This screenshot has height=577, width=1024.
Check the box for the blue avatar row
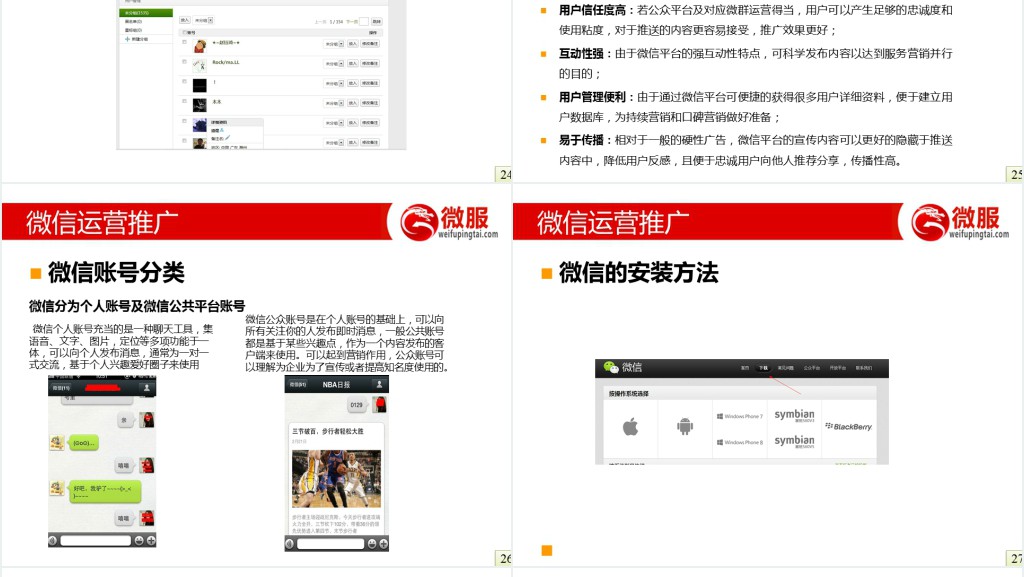(x=184, y=121)
